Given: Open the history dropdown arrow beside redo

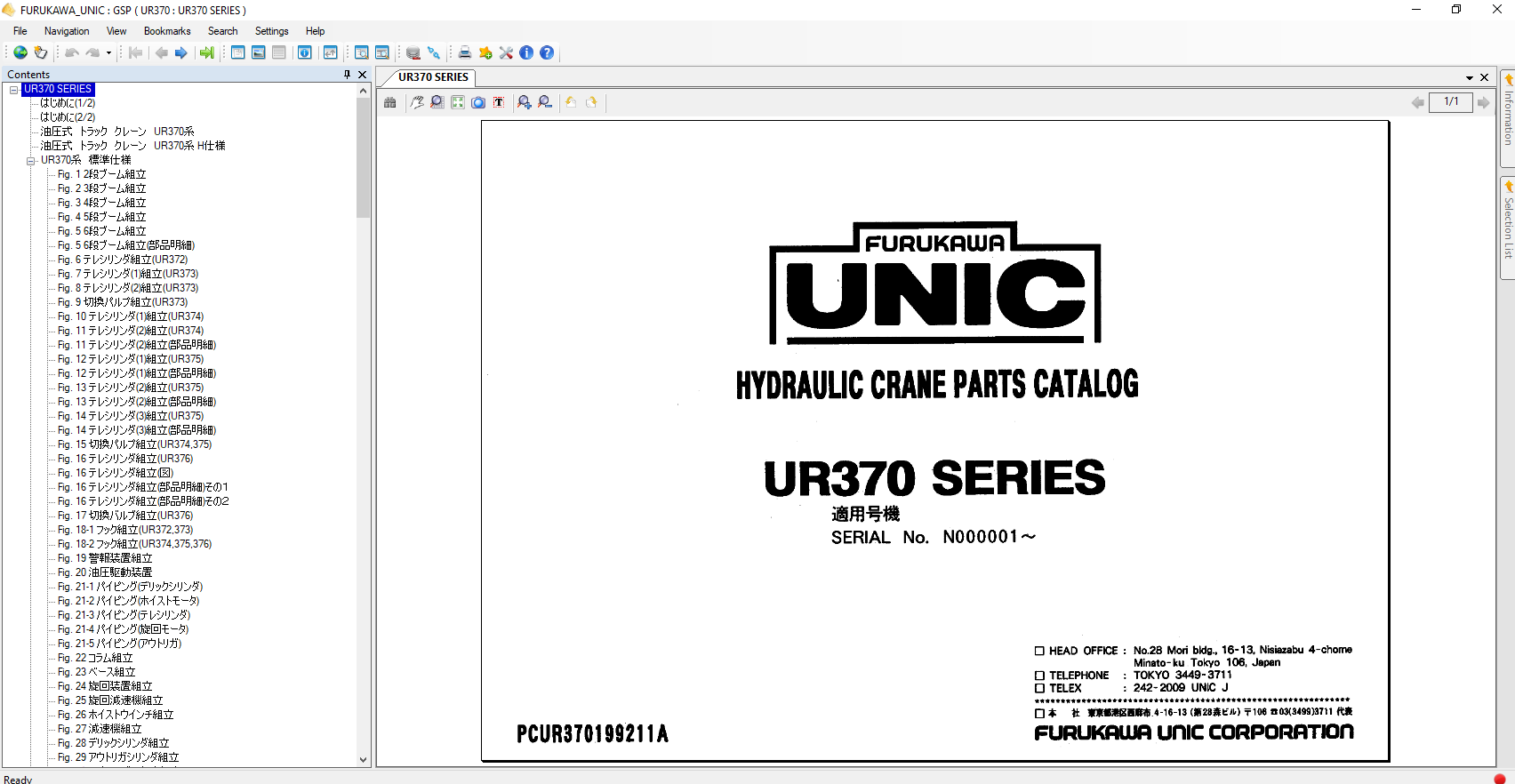Looking at the screenshot, I should [x=108, y=53].
